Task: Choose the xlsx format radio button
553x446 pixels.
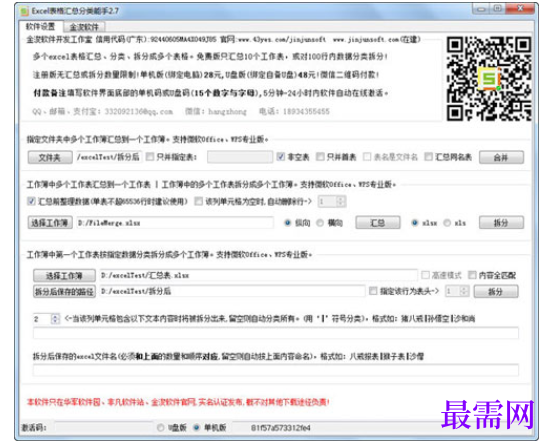Action: pyautogui.click(x=415, y=223)
